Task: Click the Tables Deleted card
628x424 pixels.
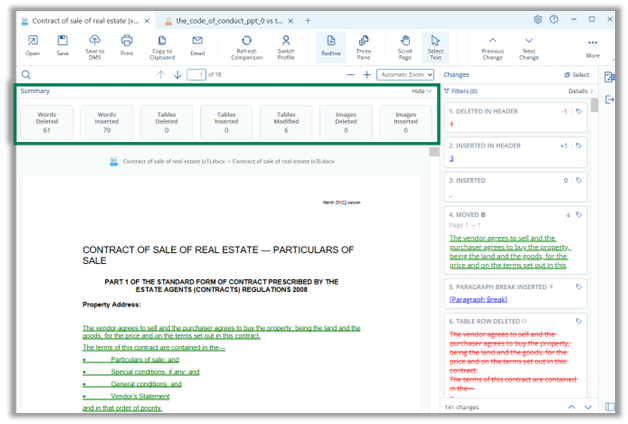Action: coord(166,122)
